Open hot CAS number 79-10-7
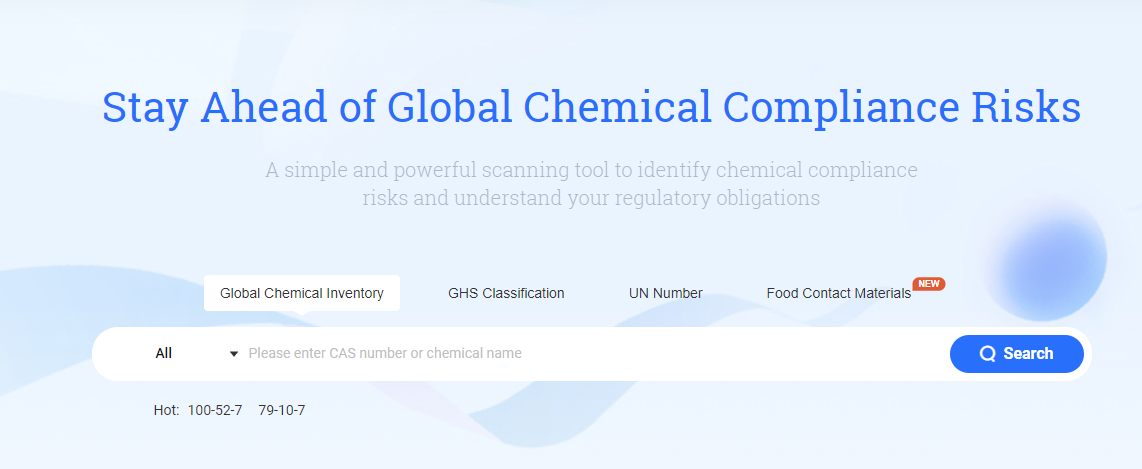1142x469 pixels. tap(282, 410)
